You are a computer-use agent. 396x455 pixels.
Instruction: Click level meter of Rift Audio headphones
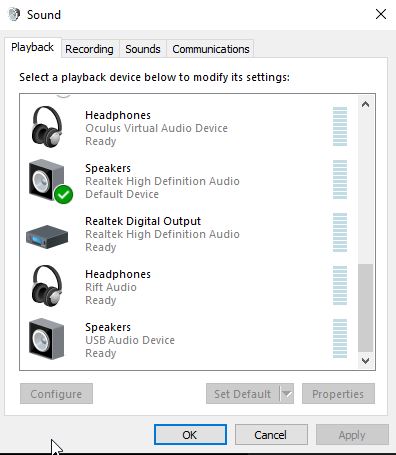point(340,285)
